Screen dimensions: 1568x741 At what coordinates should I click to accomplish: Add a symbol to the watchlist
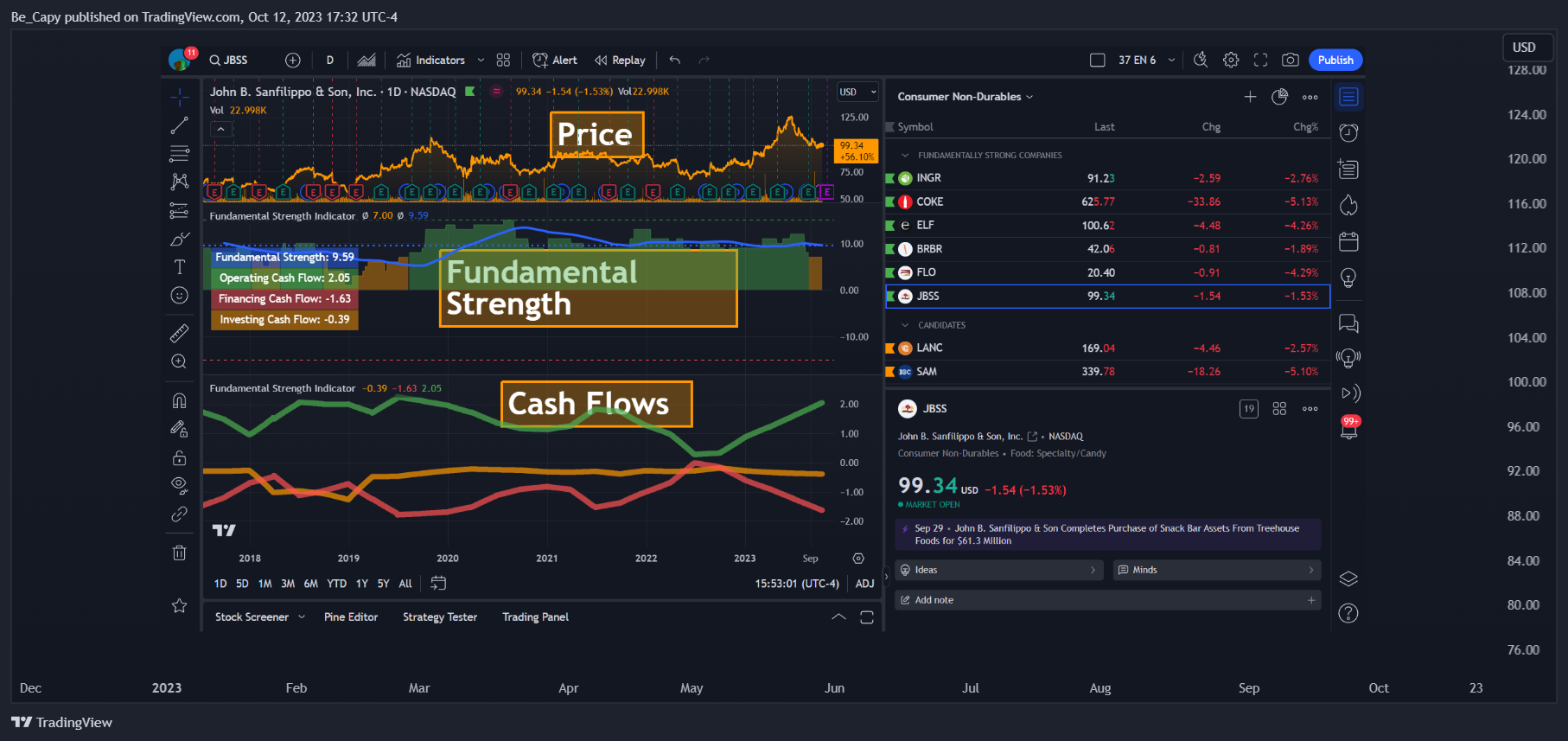[x=1250, y=97]
